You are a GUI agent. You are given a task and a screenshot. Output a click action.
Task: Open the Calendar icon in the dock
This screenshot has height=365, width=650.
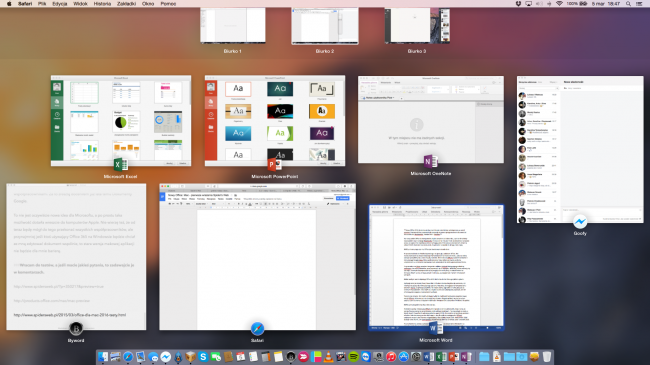coord(240,356)
